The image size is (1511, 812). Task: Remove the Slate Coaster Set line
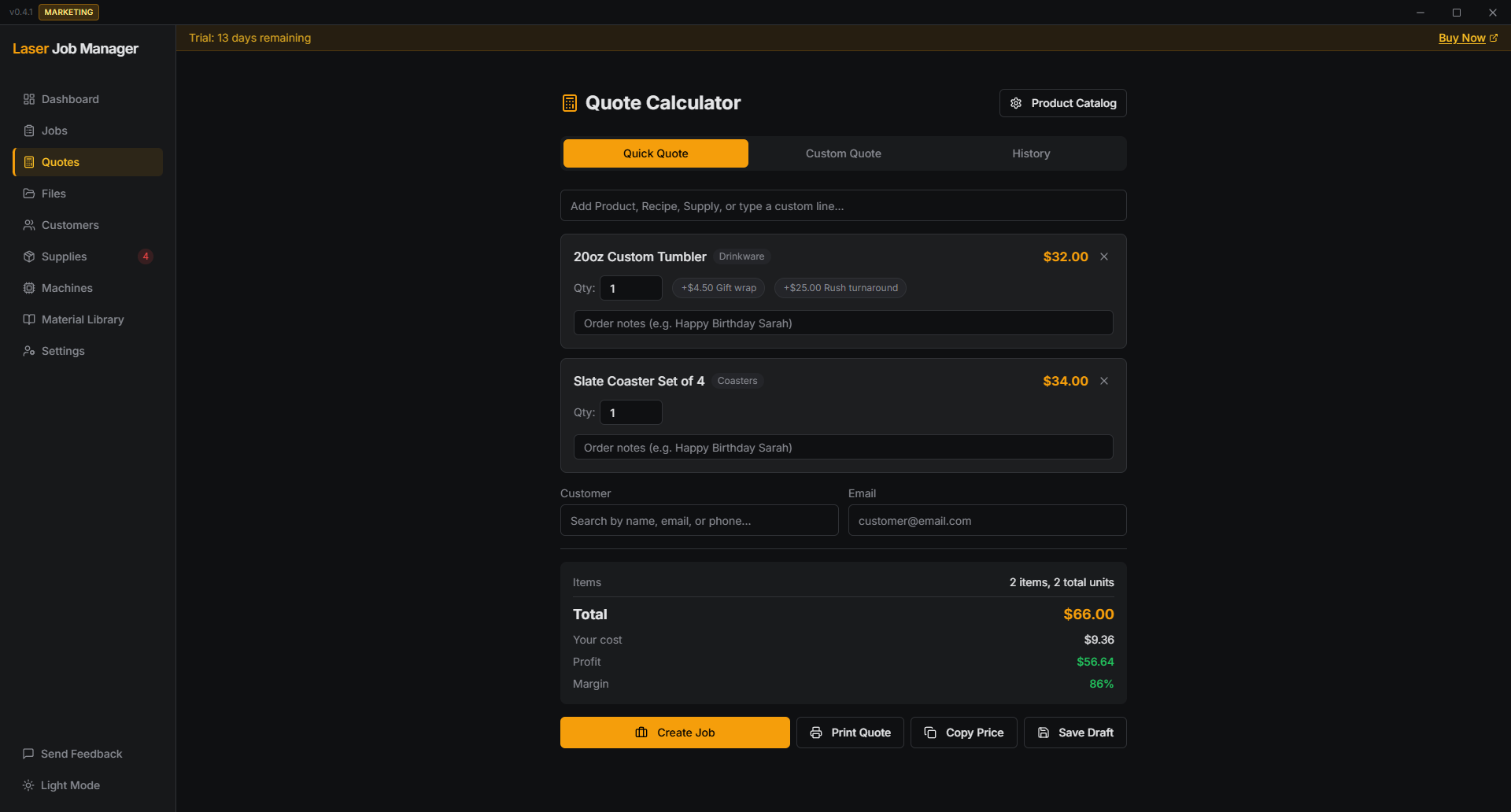(x=1104, y=381)
